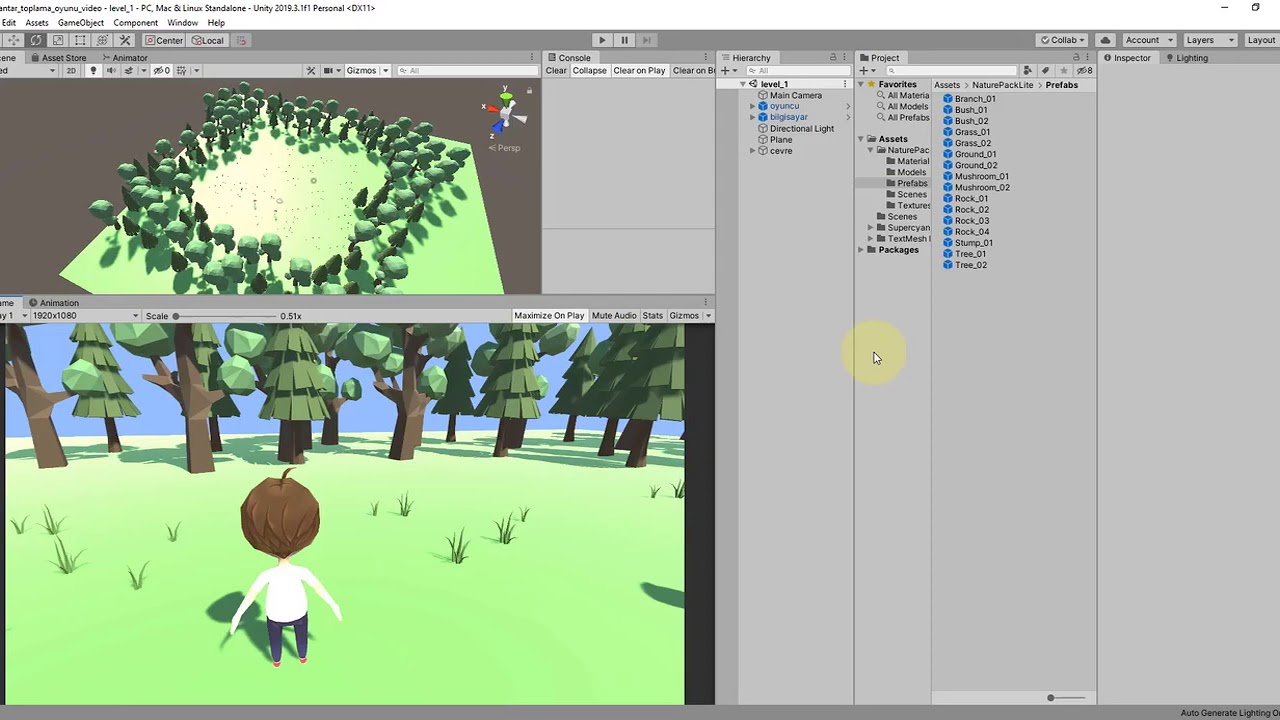Click the Console Collapse button

[590, 71]
